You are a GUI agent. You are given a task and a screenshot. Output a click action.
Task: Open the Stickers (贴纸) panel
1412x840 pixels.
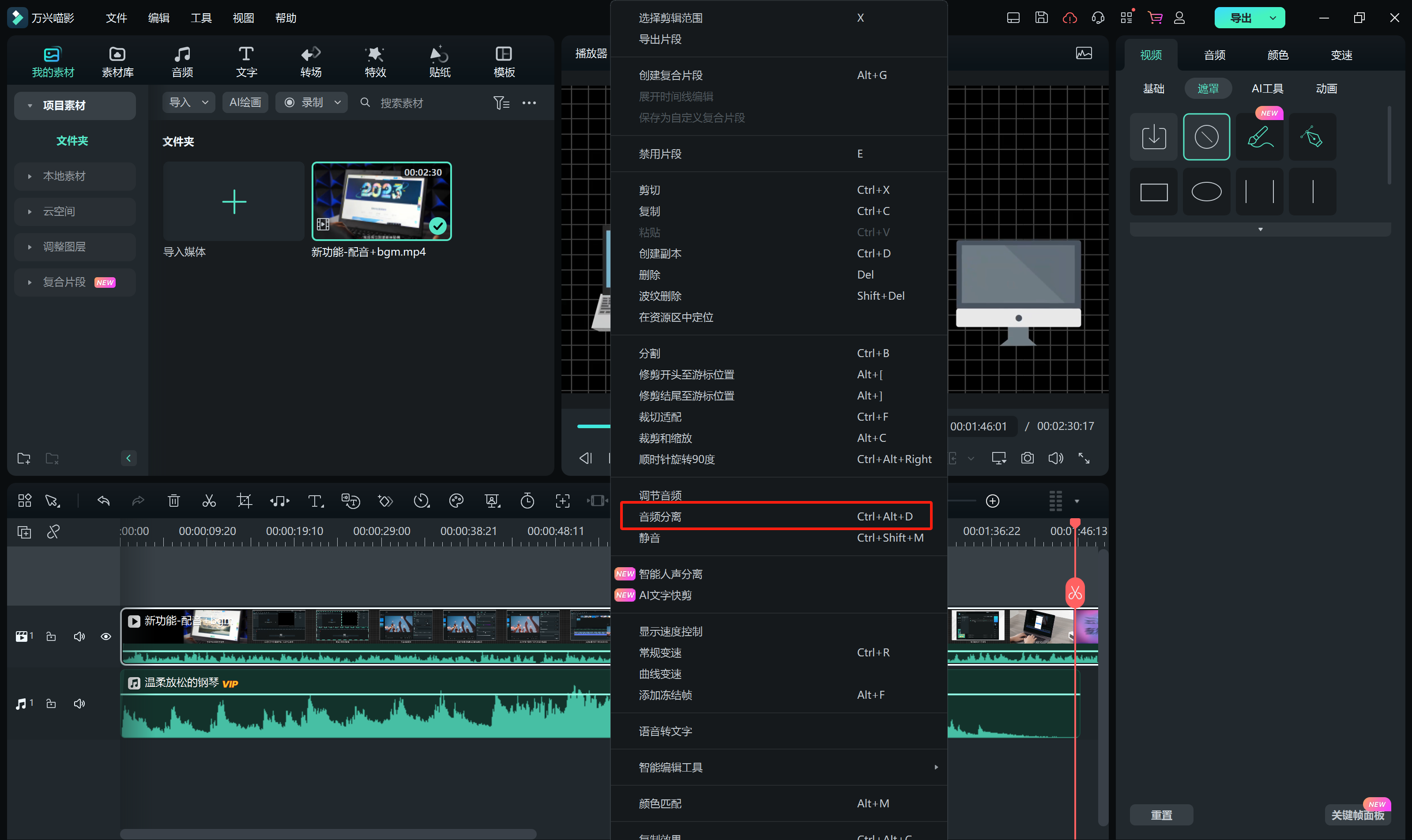click(439, 61)
